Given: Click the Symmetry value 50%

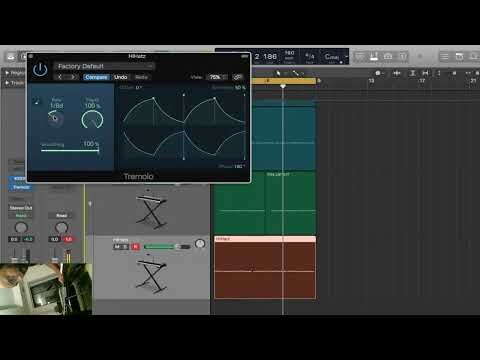Looking at the screenshot, I should [240, 87].
